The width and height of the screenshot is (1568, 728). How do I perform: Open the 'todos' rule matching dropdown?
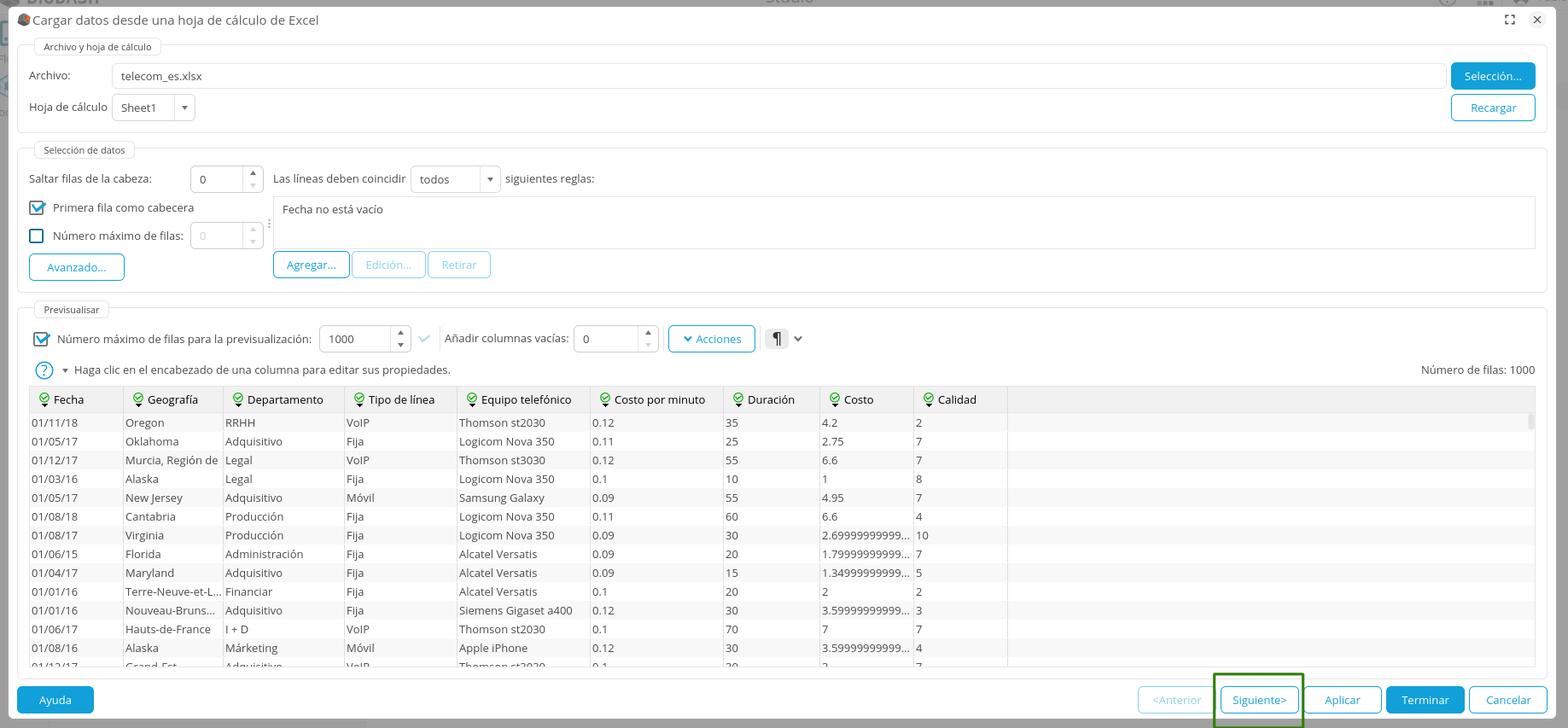489,179
